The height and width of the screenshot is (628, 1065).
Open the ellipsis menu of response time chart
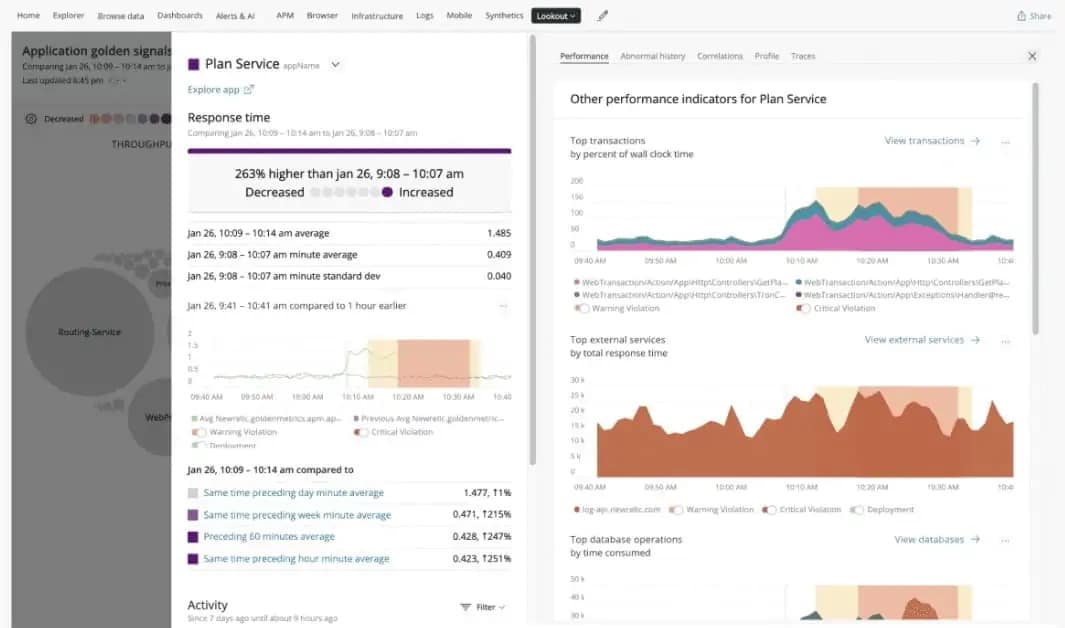[x=503, y=306]
